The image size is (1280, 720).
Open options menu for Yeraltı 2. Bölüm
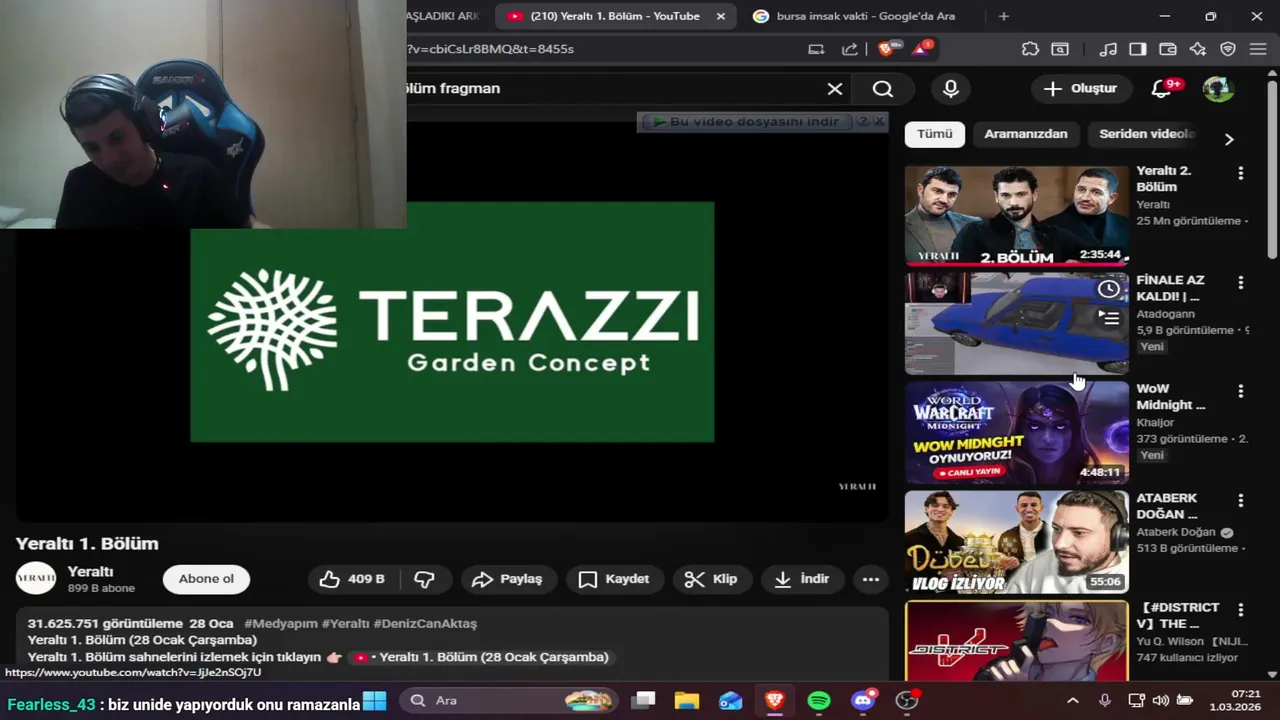coord(1241,173)
